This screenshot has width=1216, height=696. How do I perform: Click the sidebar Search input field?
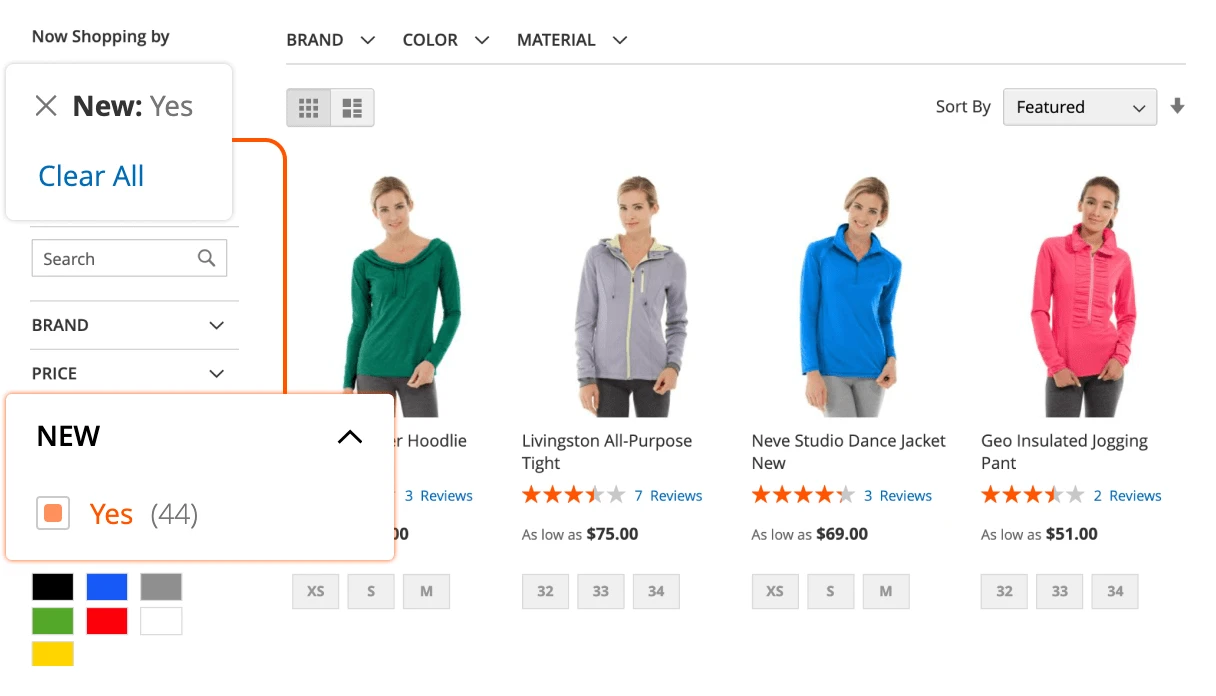tap(110, 258)
